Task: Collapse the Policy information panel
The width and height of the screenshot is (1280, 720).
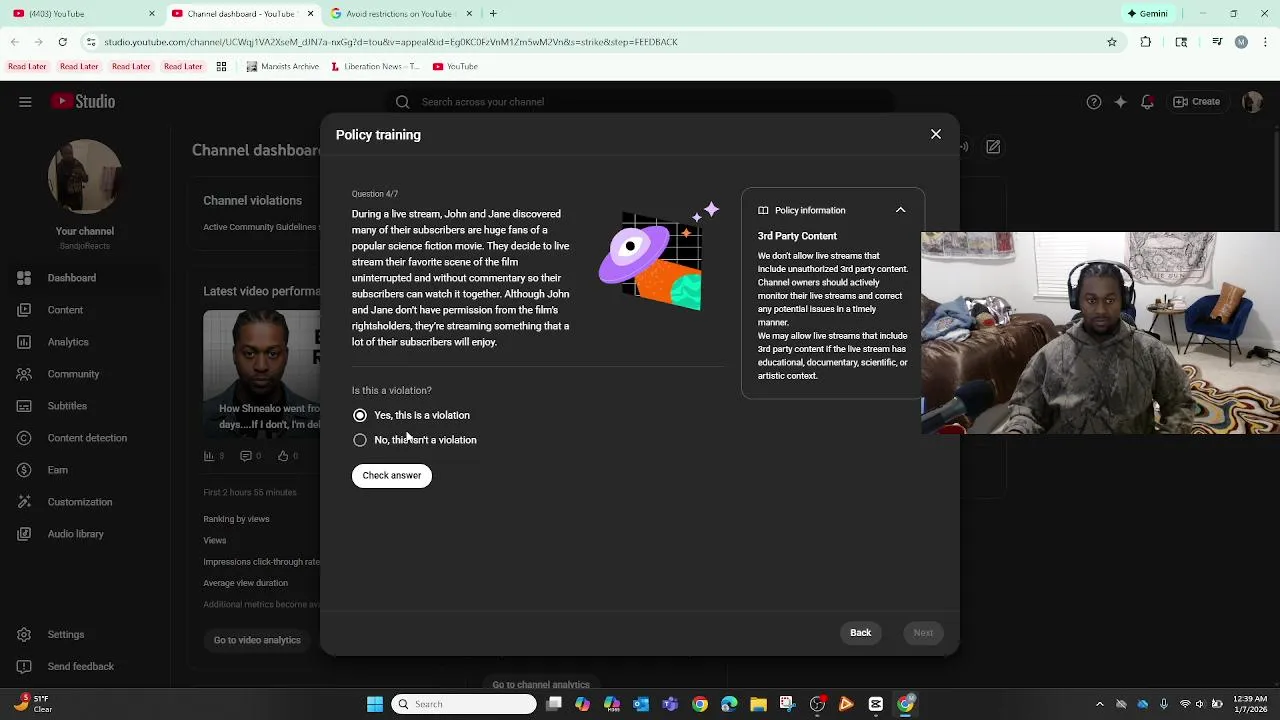Action: (x=900, y=210)
